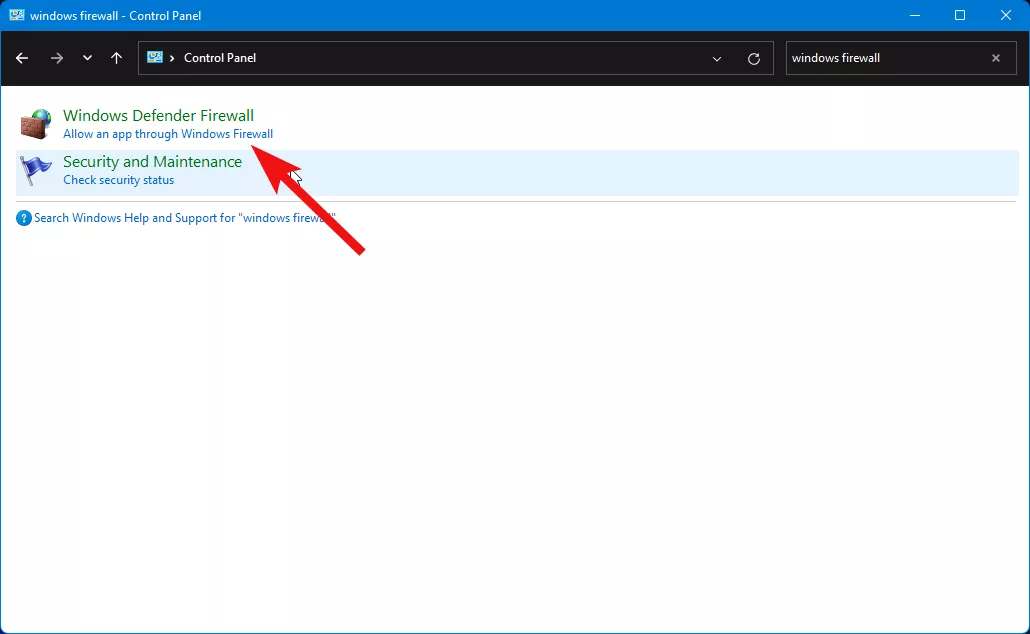Screen dimensions: 1030x634
Task: Maximize the Control Panel window
Action: pos(960,15)
